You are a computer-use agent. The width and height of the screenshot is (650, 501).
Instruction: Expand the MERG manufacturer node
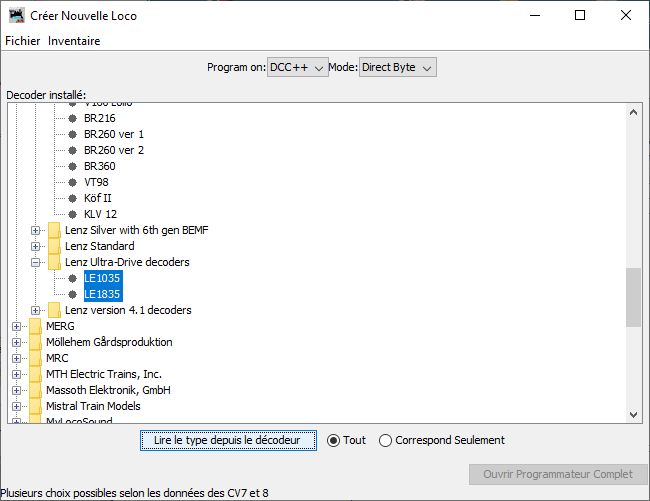click(x=17, y=327)
